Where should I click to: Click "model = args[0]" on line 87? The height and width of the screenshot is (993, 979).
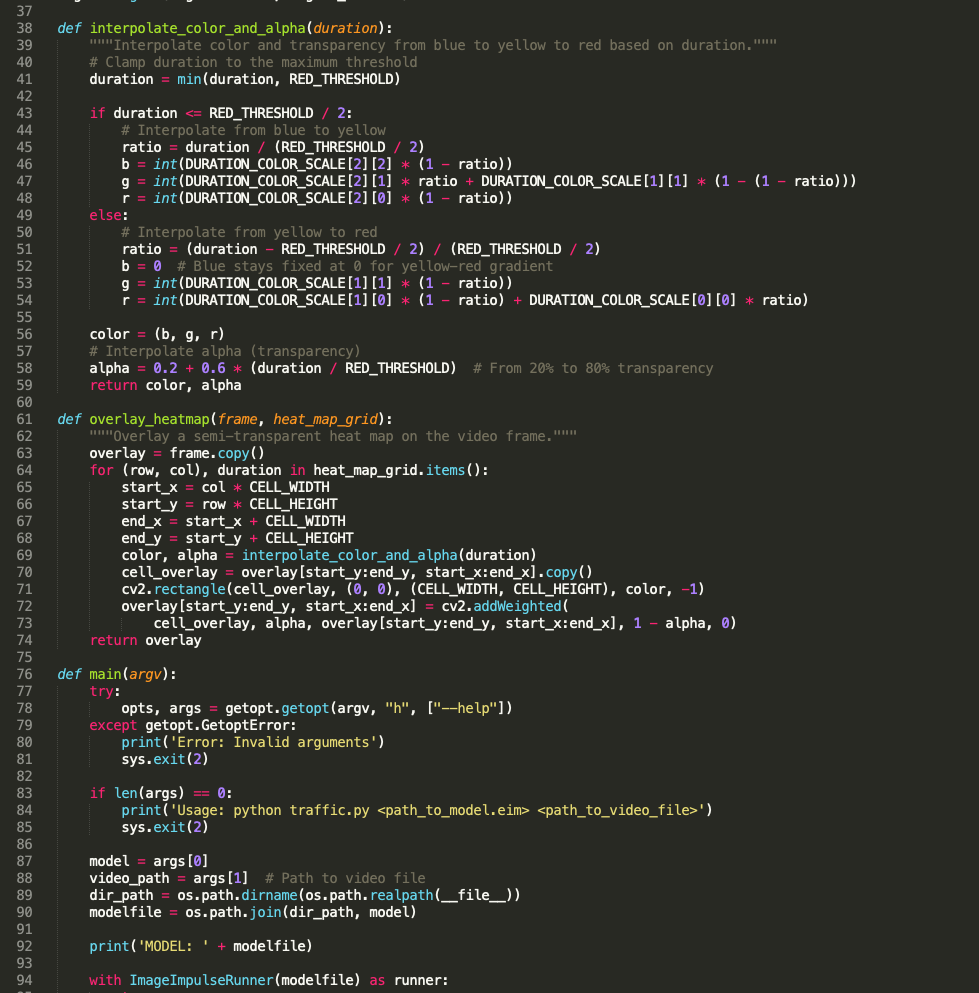click(x=149, y=861)
